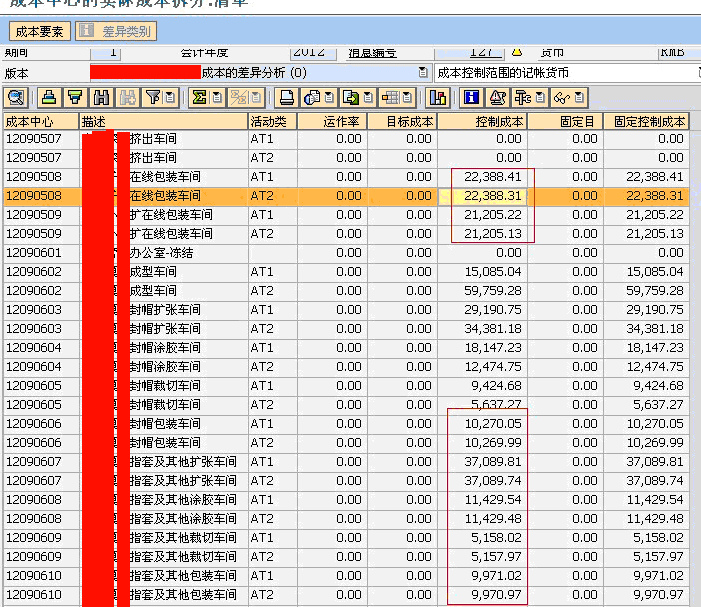
Task: Click the highlighted cell 22,388.31 in 控制成本
Action: 483,196
